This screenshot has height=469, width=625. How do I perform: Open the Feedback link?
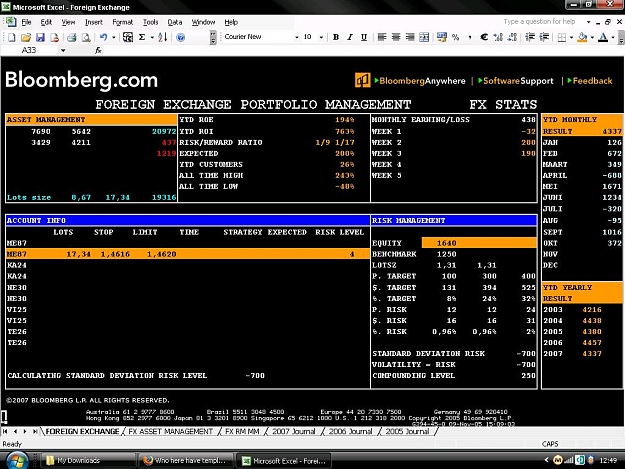pos(590,81)
